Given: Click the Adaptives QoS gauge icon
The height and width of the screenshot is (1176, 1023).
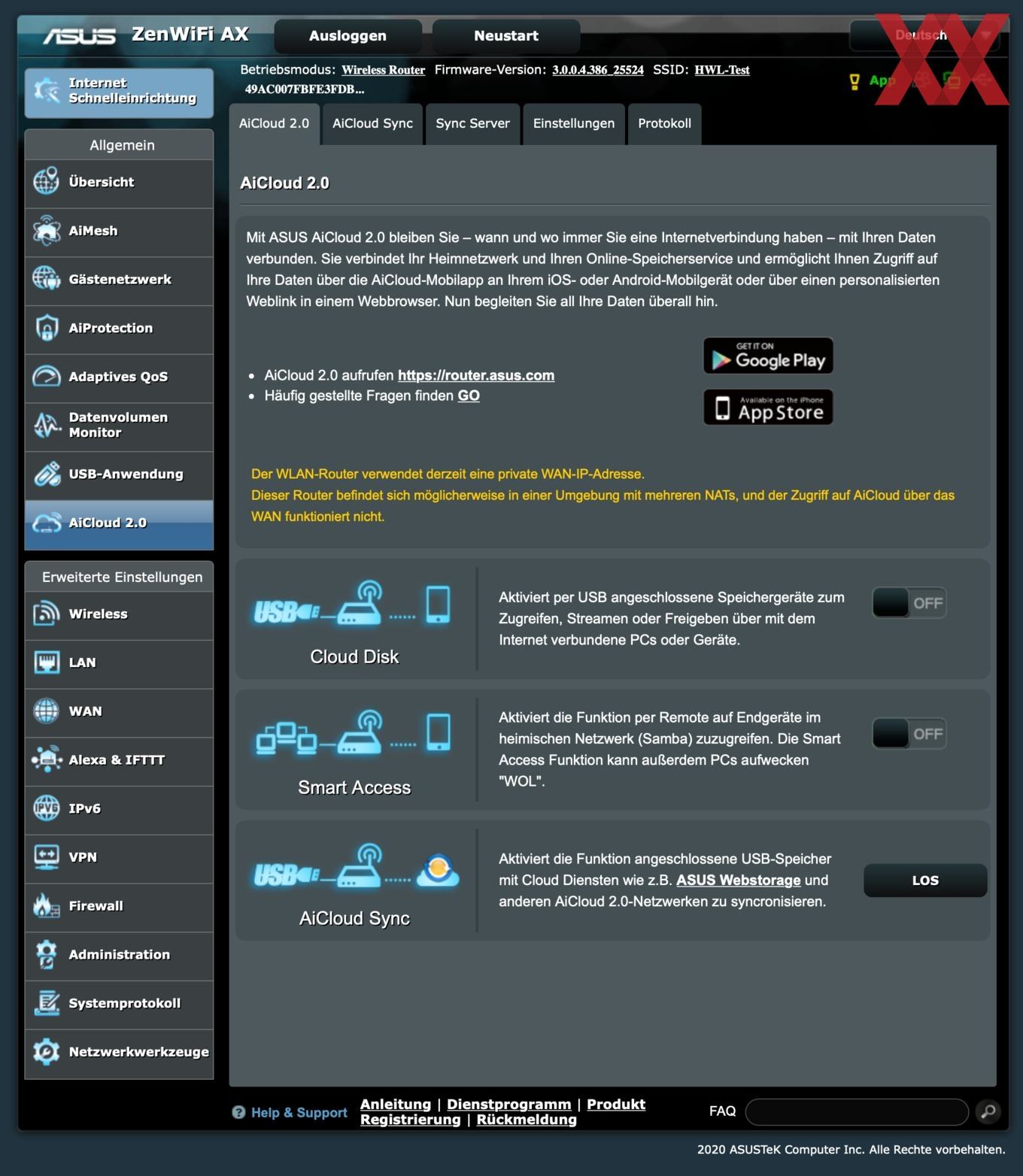Looking at the screenshot, I should (x=46, y=376).
